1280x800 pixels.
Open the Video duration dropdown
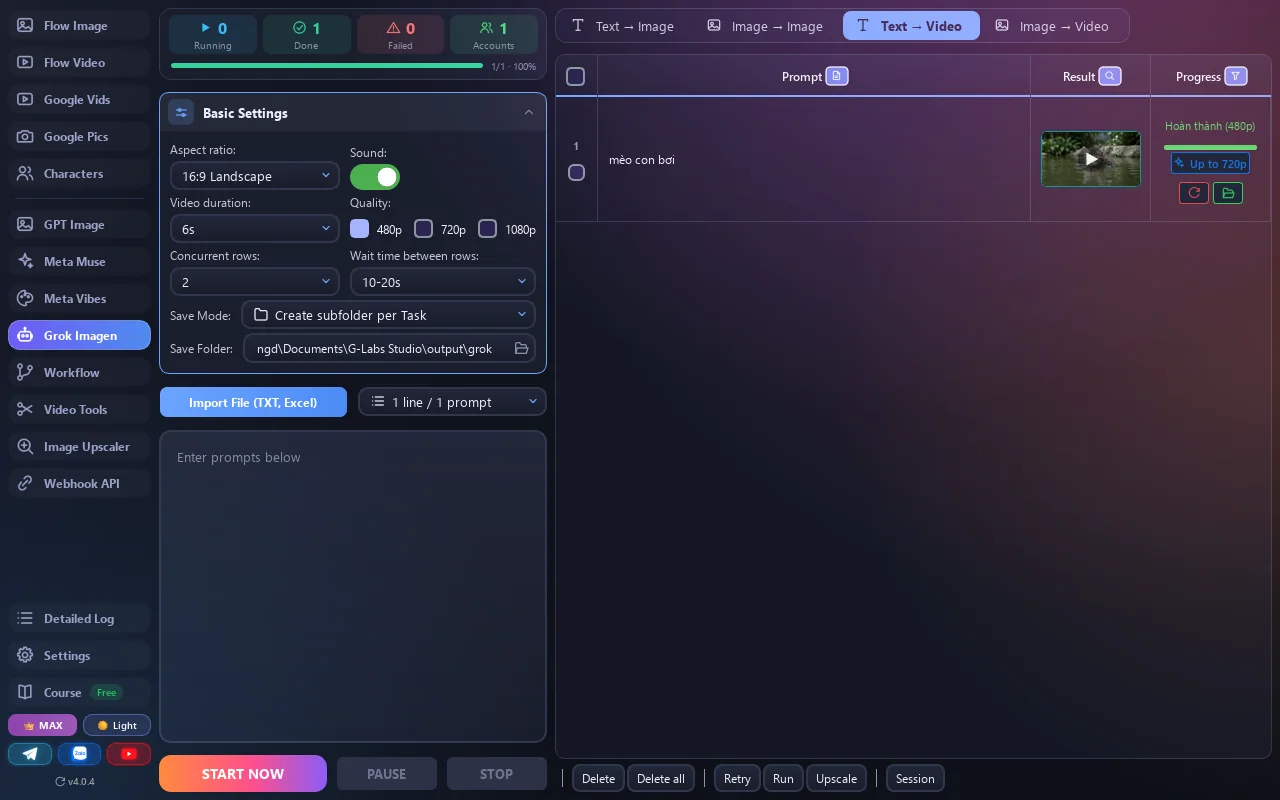pos(255,229)
